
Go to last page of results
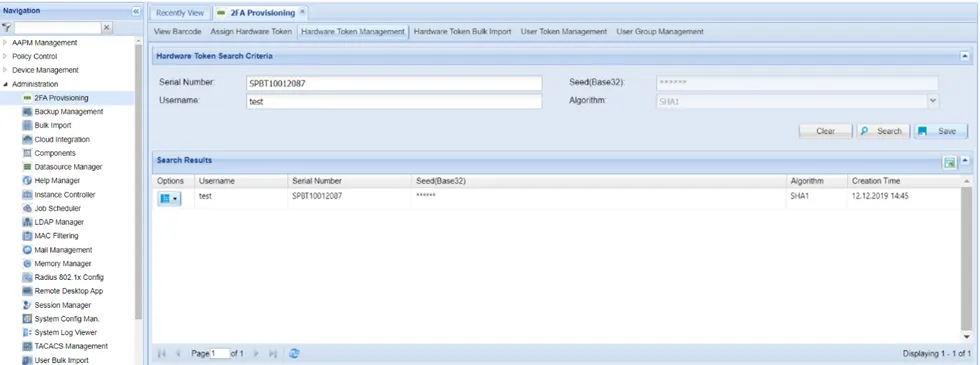(x=273, y=354)
